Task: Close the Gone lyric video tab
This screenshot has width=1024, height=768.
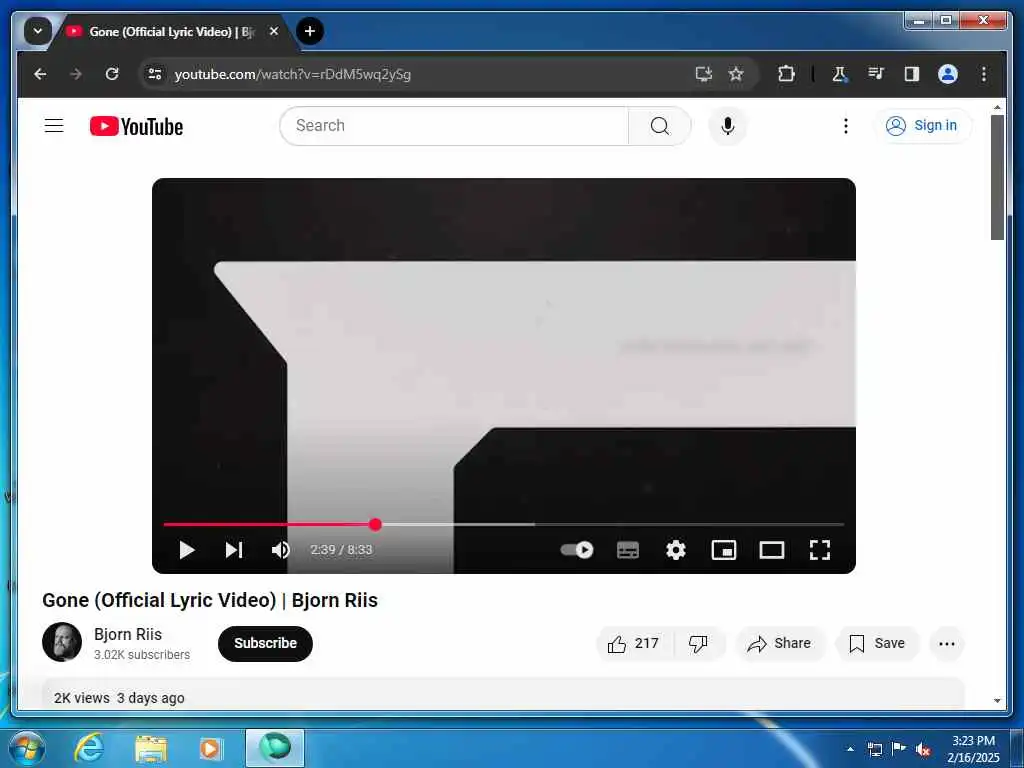Action: [x=274, y=31]
